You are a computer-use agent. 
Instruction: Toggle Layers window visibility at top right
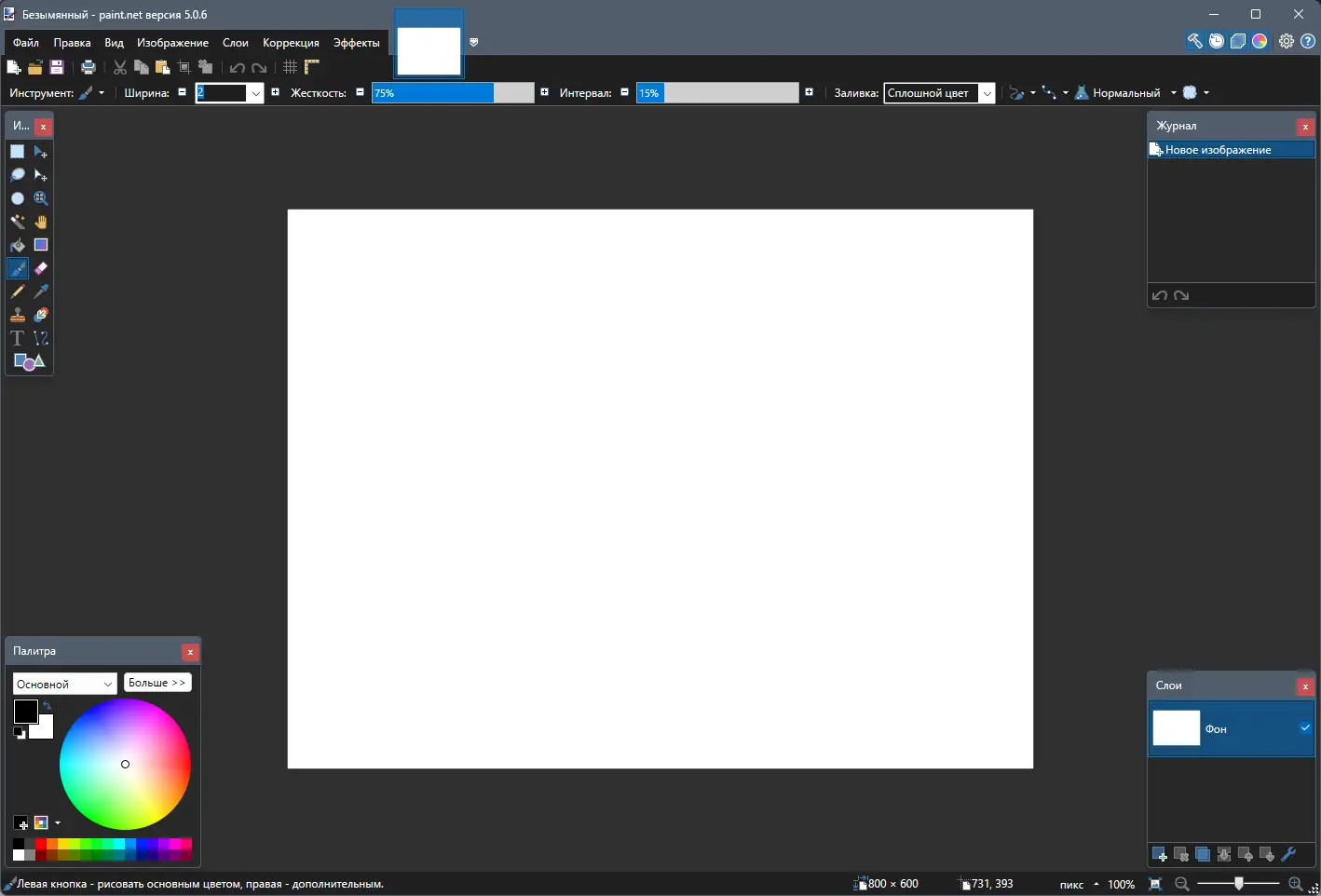pos(1238,41)
